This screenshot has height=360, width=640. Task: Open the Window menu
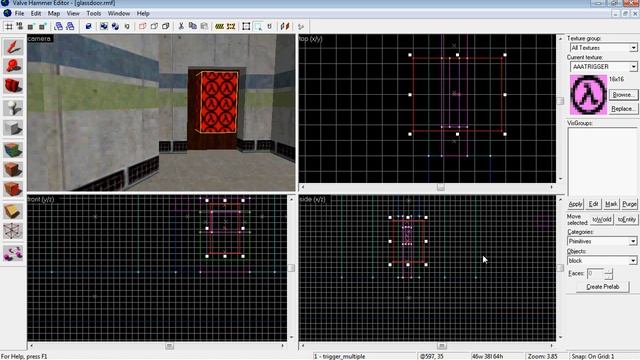(119, 13)
